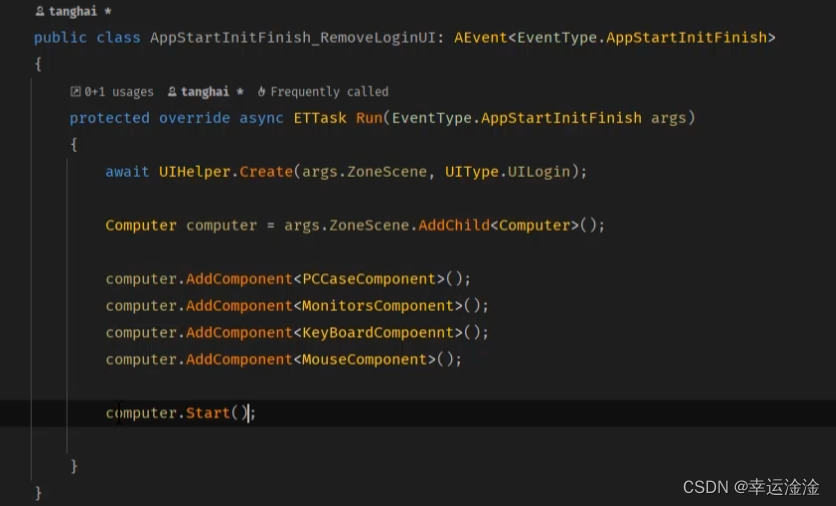Click the 'args' parameter name in the Run signature

click(669, 118)
